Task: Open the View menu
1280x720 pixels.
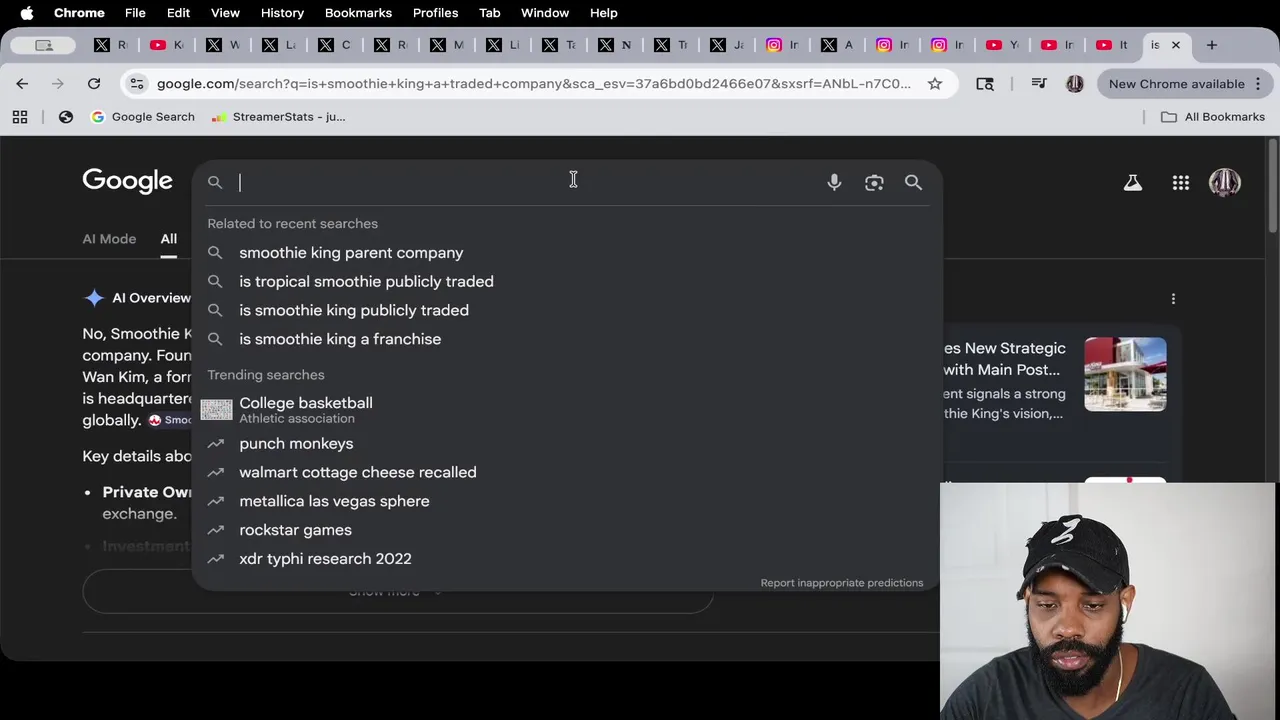Action: [x=225, y=13]
